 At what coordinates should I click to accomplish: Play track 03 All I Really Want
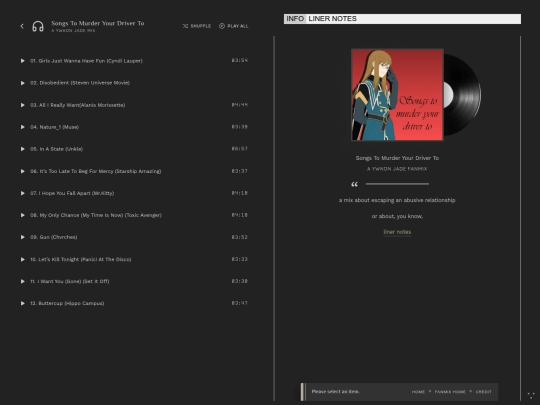click(22, 105)
